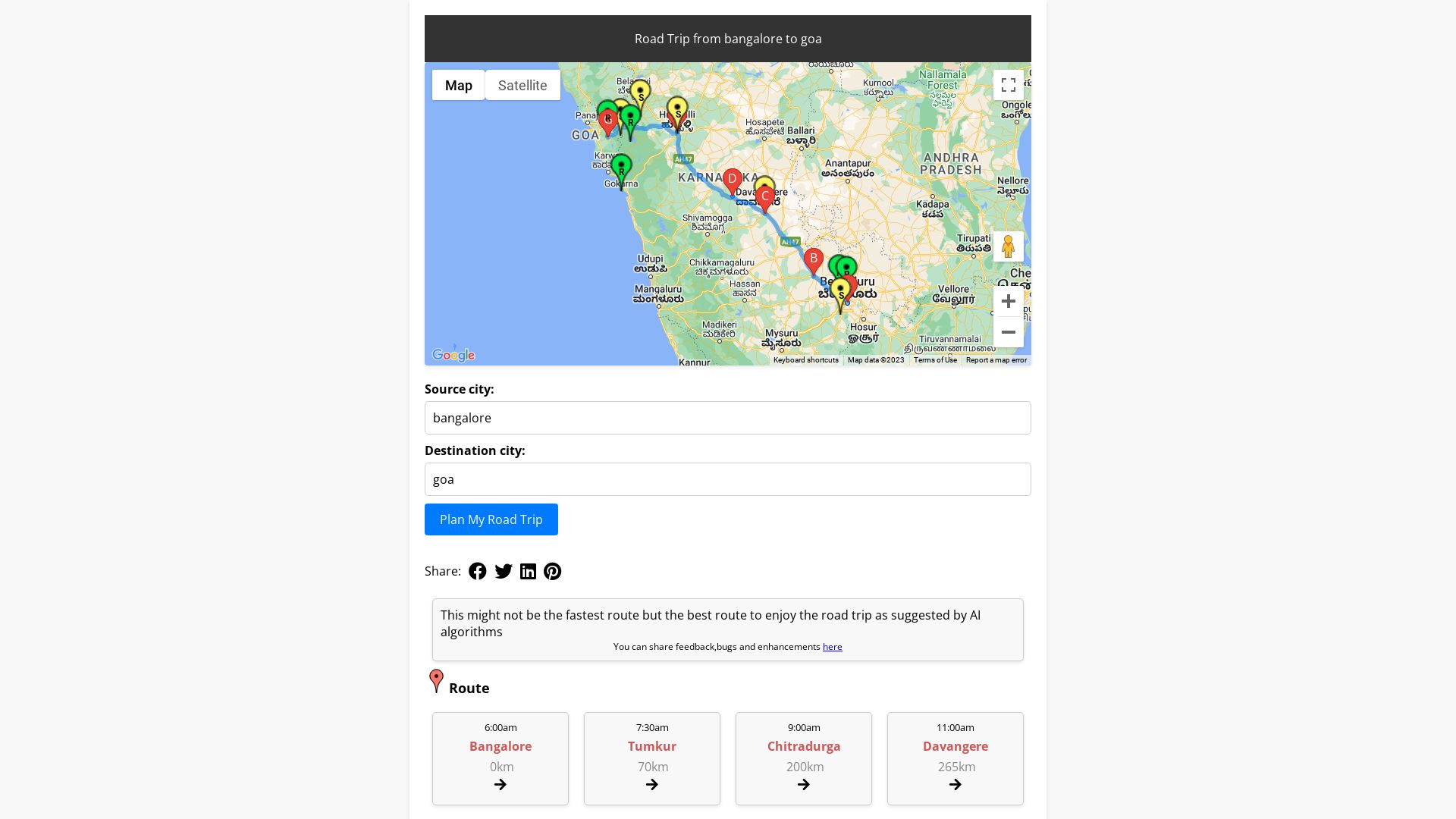Select the goa destination city field
Screen dimensions: 1456x819
point(727,479)
